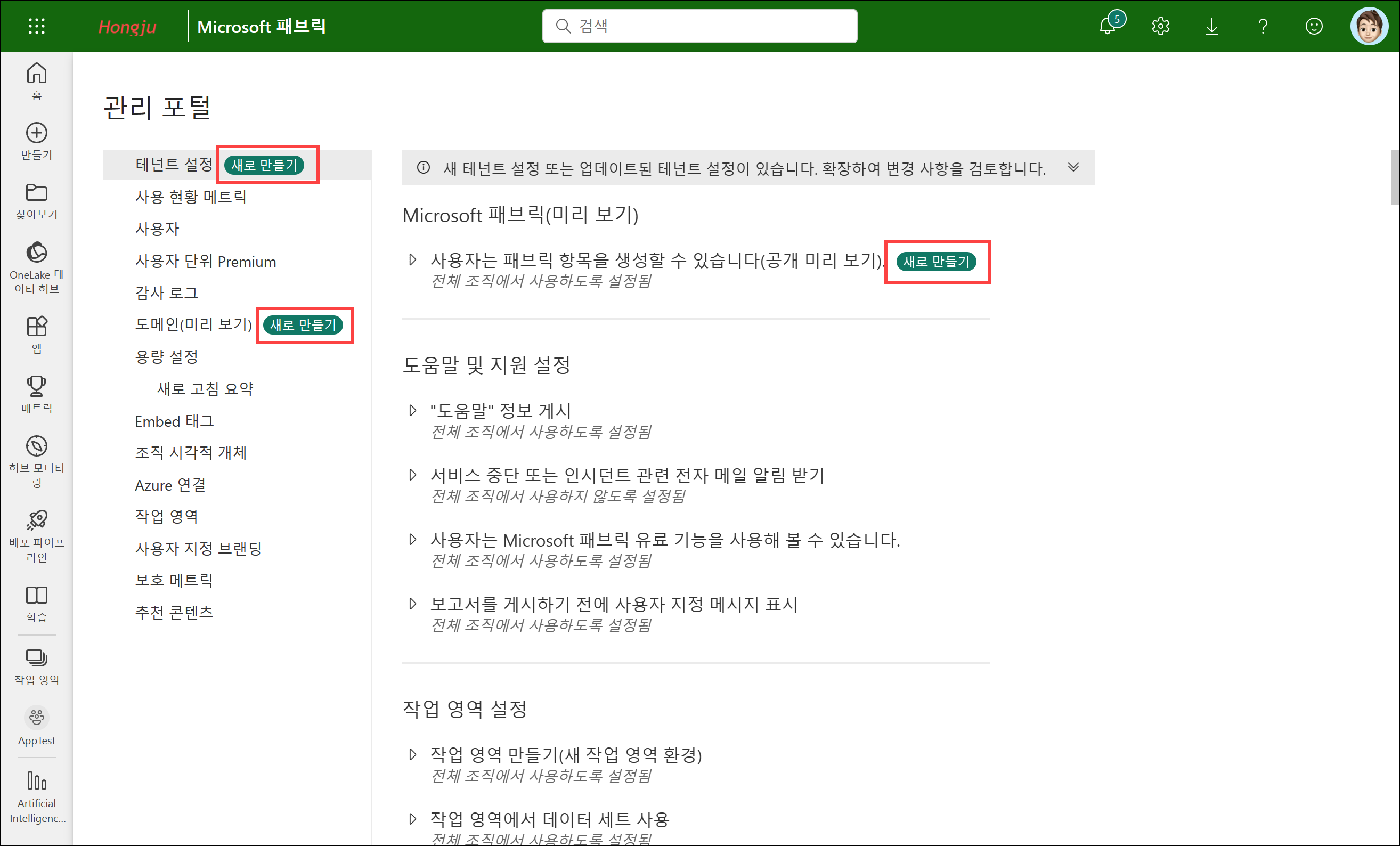The height and width of the screenshot is (846, 1400).
Task: Expand the new tenant settings notice chevron
Action: click(x=1073, y=167)
